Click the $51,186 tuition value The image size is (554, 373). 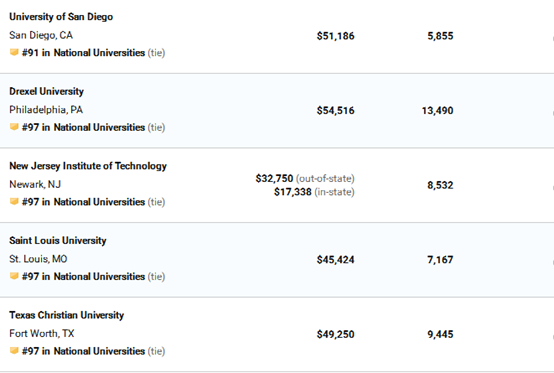335,36
